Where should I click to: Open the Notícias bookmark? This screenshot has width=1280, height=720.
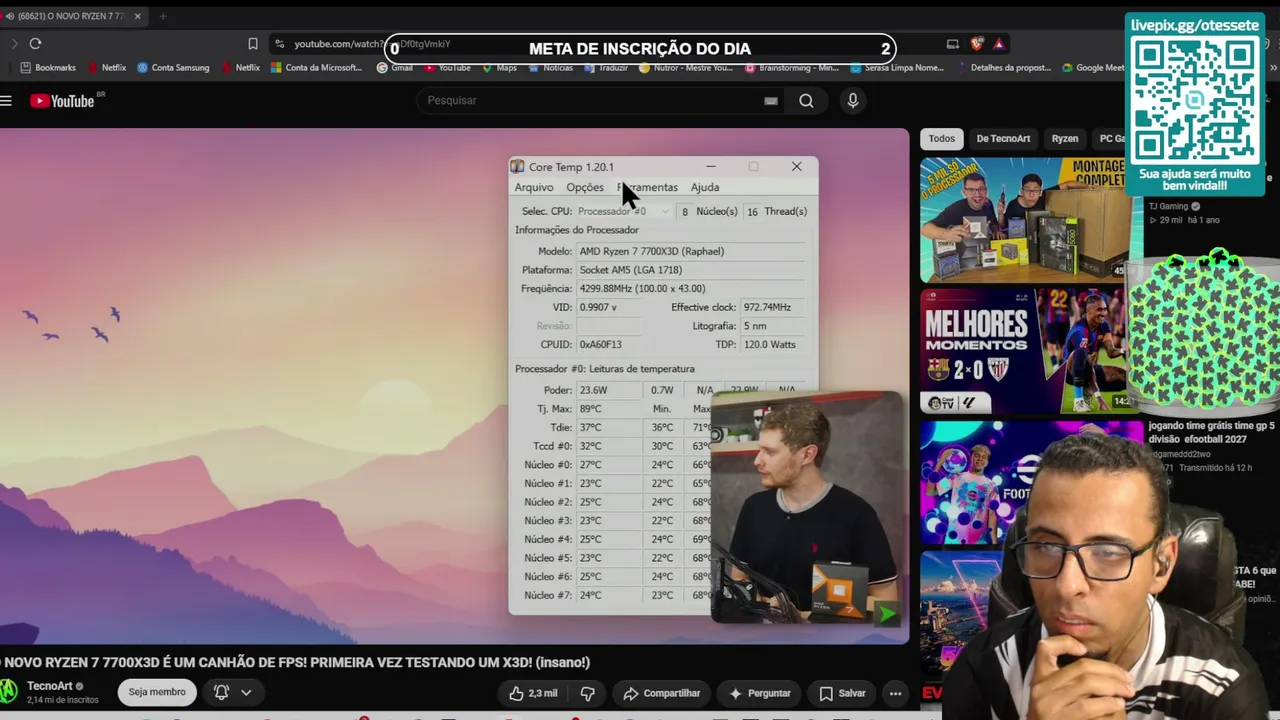coord(551,68)
